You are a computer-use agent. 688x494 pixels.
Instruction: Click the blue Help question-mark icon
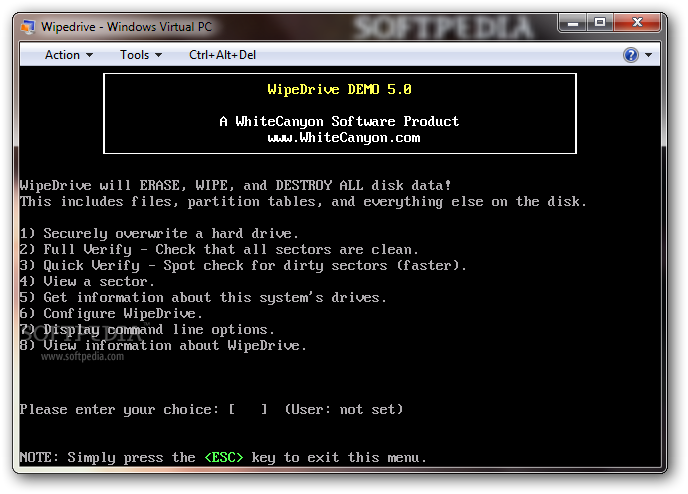click(631, 55)
